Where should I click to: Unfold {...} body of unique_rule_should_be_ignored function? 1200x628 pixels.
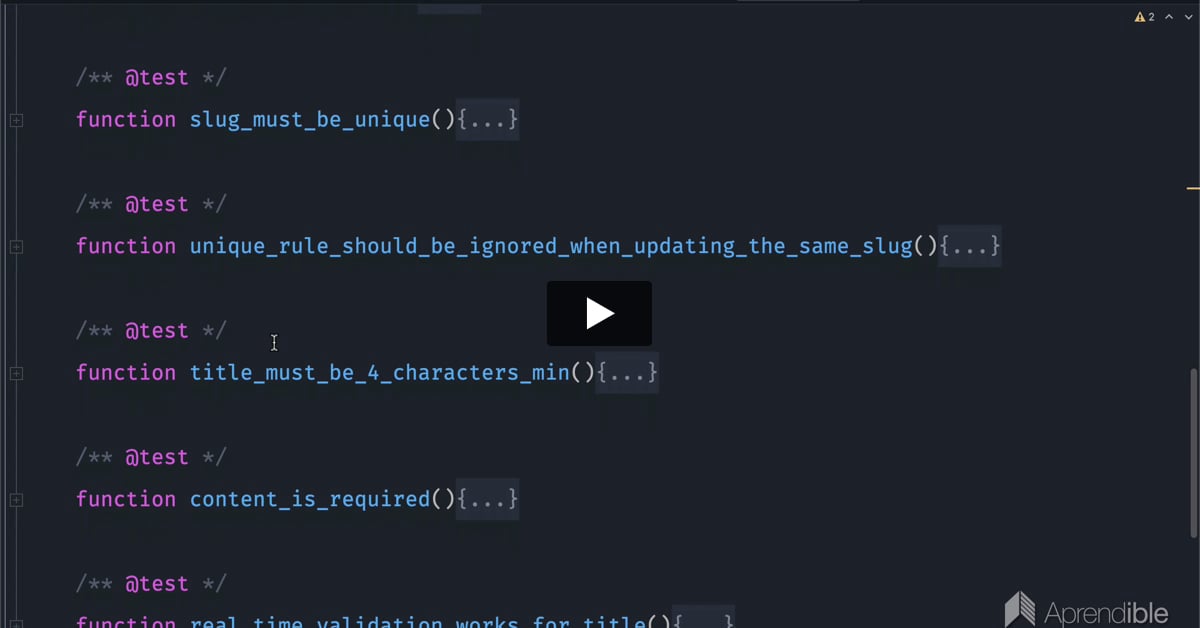(970, 246)
